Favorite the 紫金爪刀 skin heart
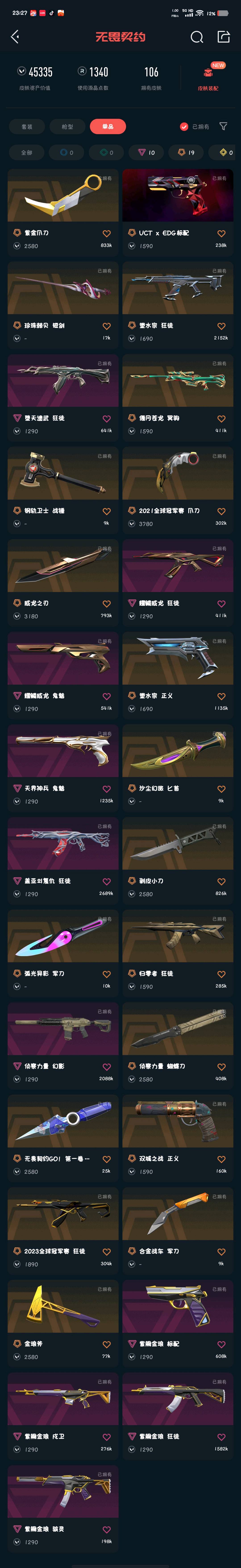Viewport: 241px width, 1568px height. click(x=106, y=233)
